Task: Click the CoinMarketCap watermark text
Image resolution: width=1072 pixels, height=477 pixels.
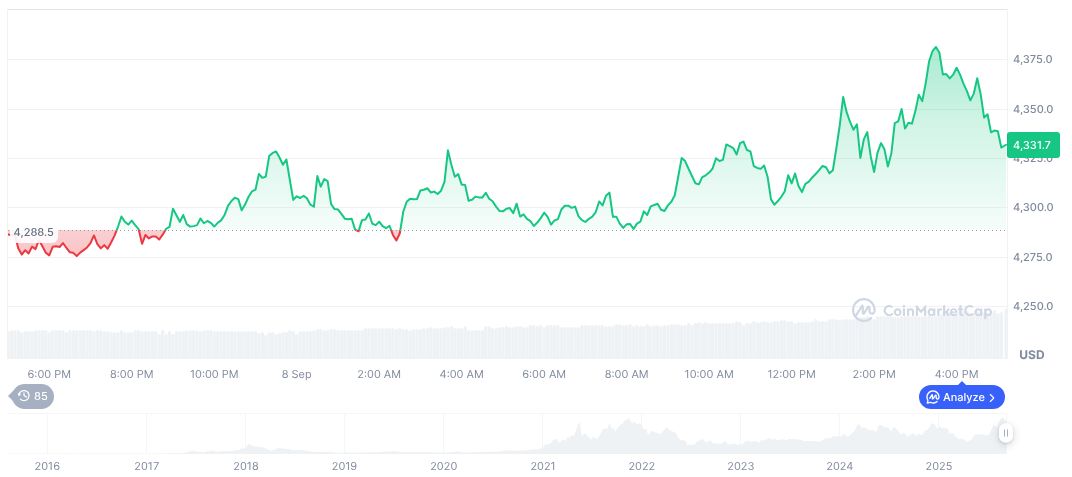Action: tap(937, 311)
